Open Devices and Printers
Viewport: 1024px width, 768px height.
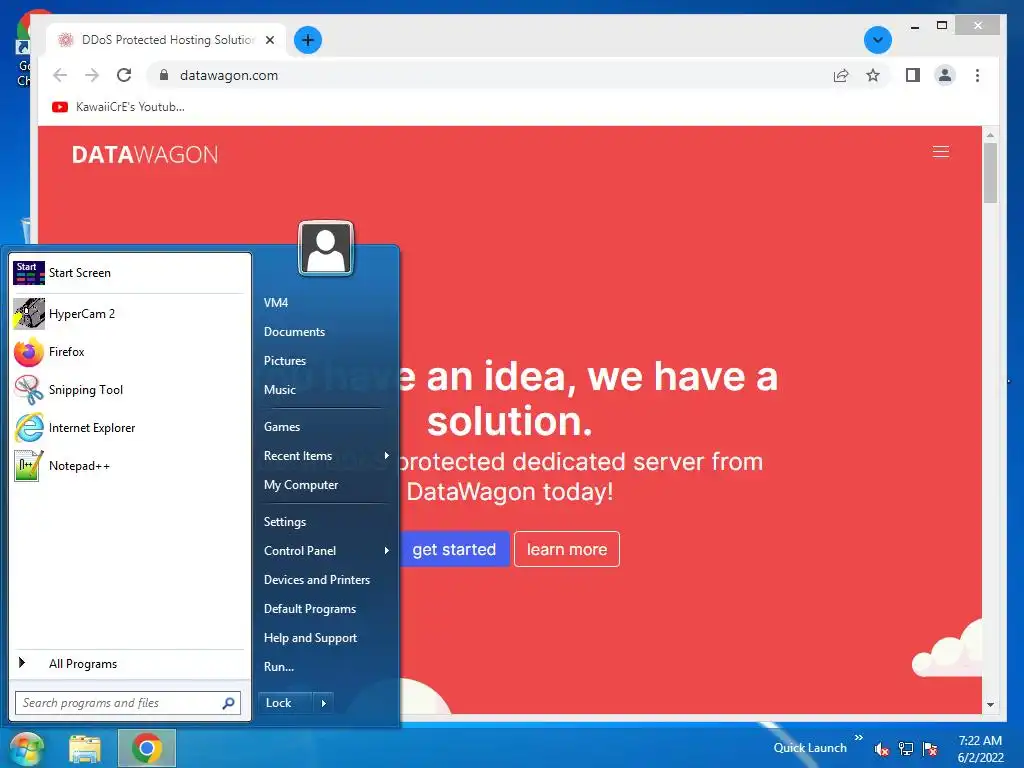coord(317,580)
